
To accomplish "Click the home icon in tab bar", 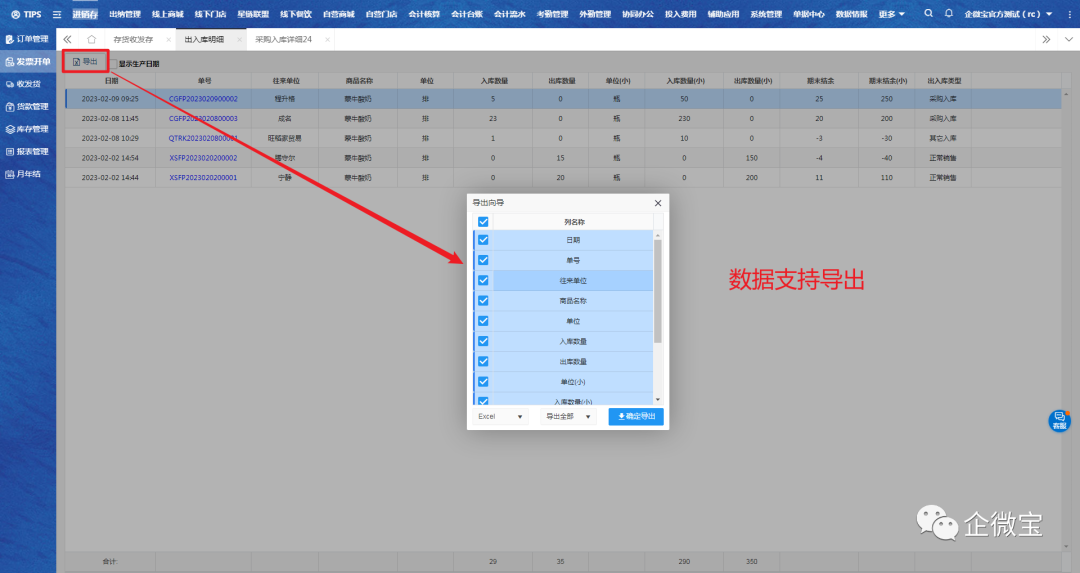I will pyautogui.click(x=92, y=39).
